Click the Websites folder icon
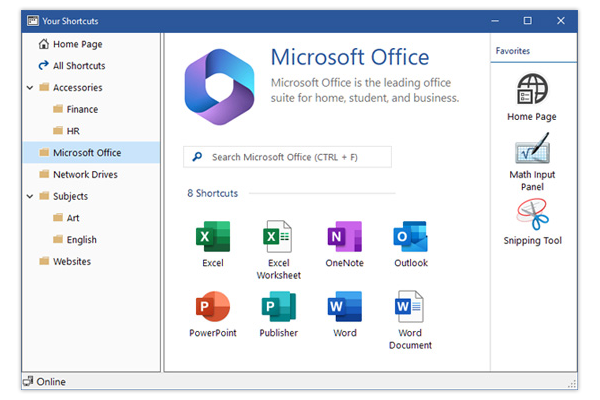Viewport: 600px width, 400px height. click(44, 261)
